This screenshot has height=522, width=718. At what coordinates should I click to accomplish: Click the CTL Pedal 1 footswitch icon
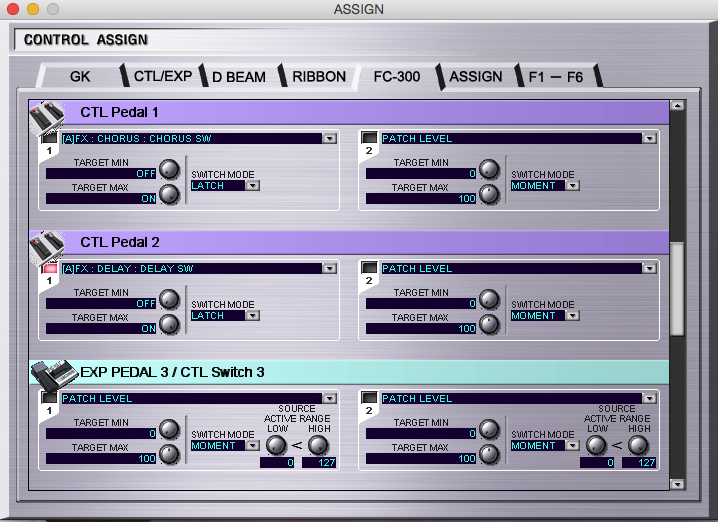47,117
